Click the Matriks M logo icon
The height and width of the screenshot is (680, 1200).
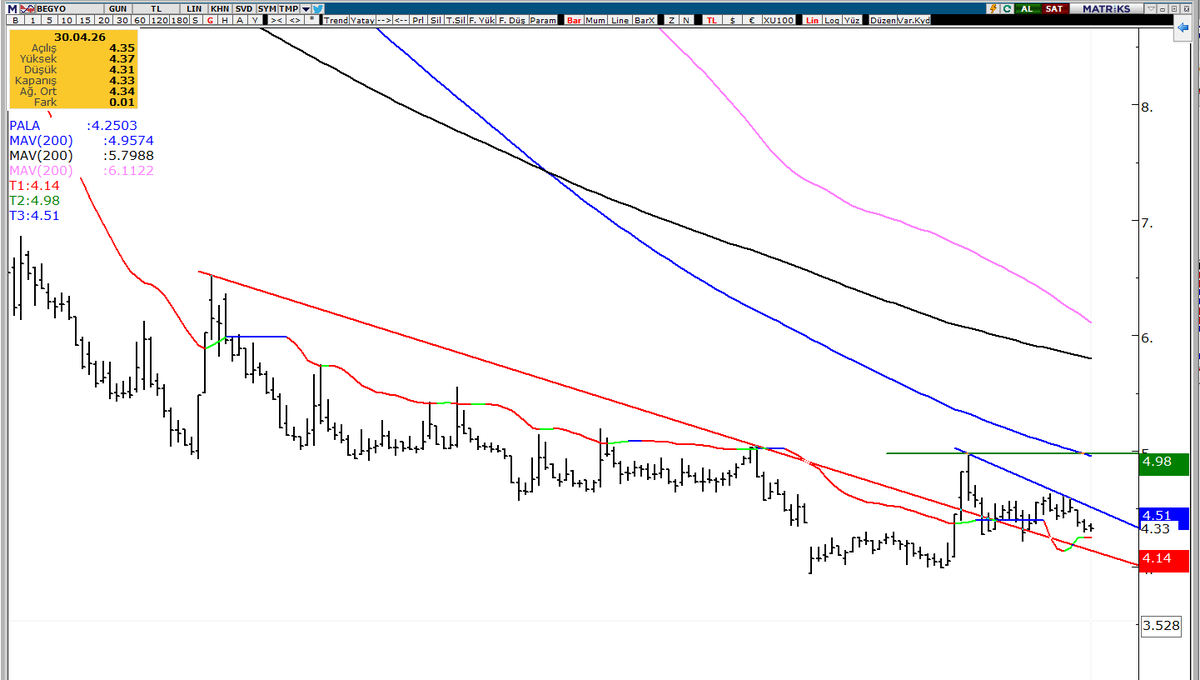[12, 8]
